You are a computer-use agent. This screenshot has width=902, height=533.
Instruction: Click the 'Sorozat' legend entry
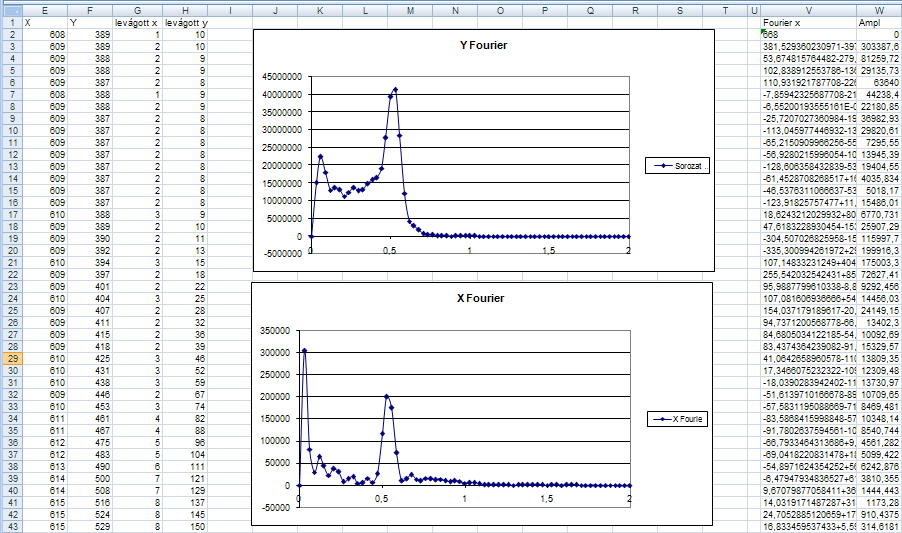pyautogui.click(x=678, y=166)
